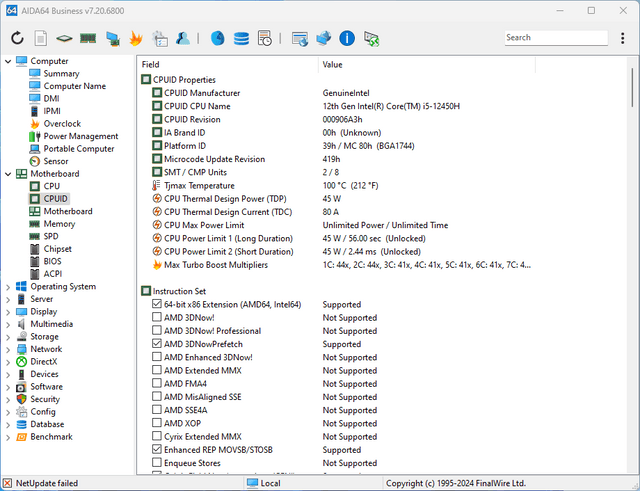Click the blue disk benchmark toolbar icon

217,39
